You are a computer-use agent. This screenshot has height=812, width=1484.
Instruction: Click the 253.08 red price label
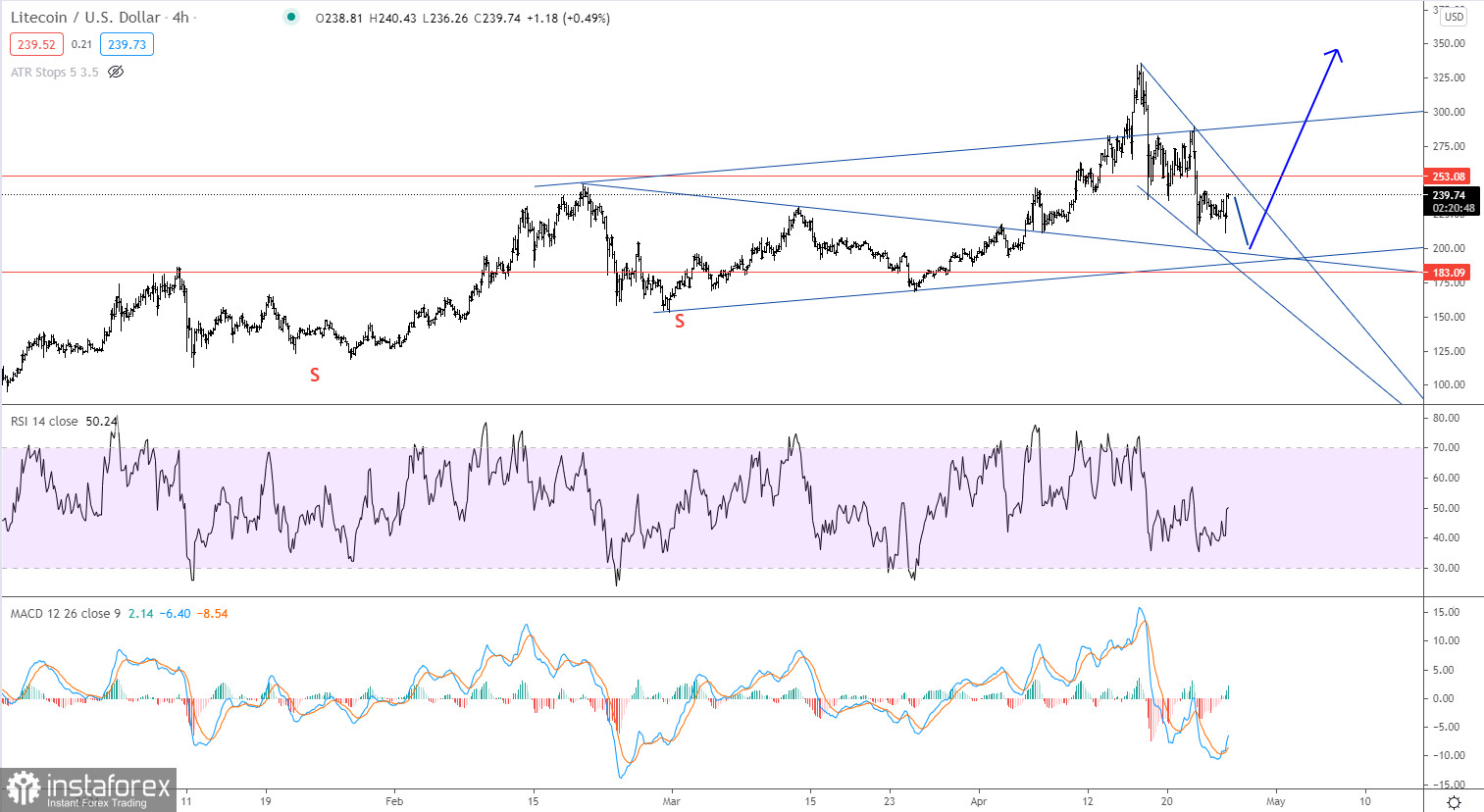pos(1448,177)
